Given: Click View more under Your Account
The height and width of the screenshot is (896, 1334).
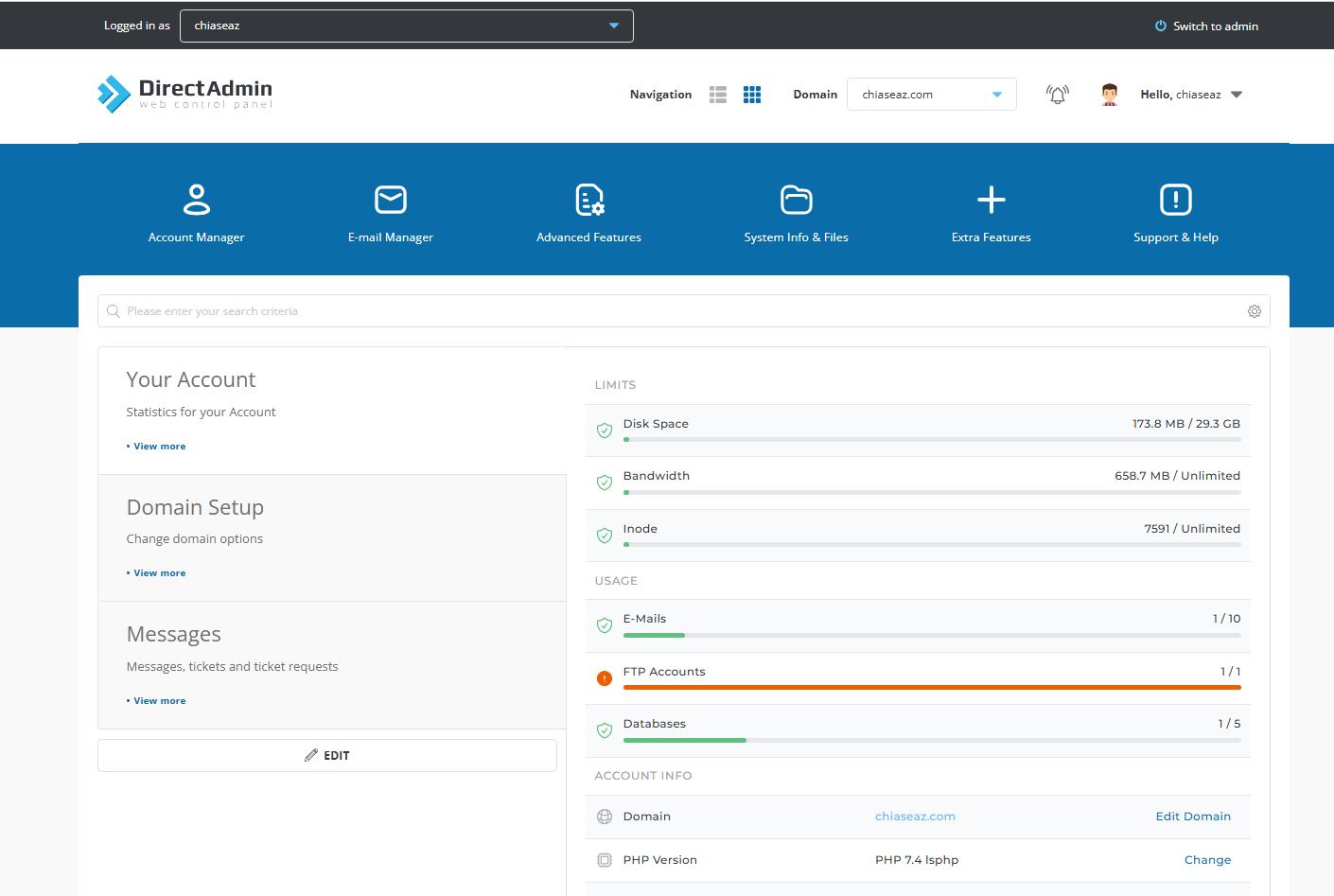Looking at the screenshot, I should pyautogui.click(x=159, y=447).
